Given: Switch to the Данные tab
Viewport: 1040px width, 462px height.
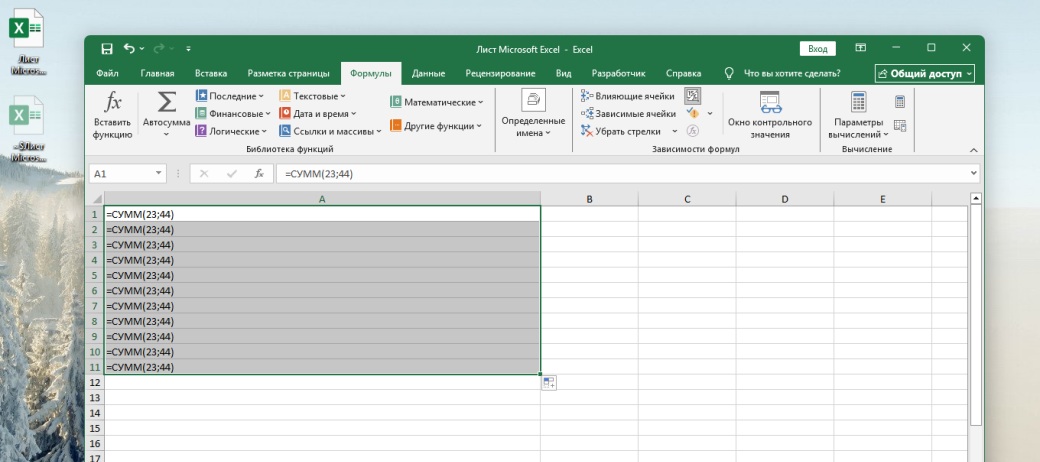Looking at the screenshot, I should (x=428, y=74).
